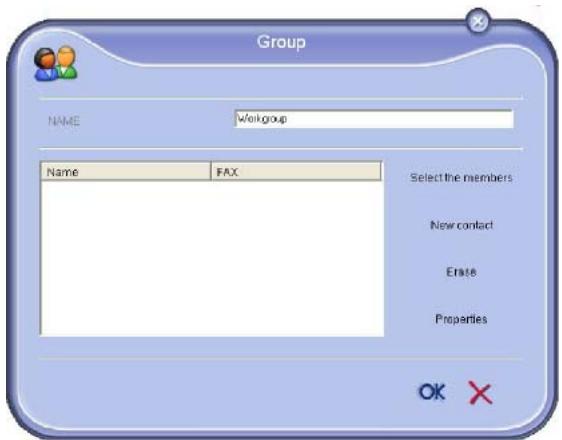Click Select the members
This screenshot has height=440, width=562.
tap(461, 178)
